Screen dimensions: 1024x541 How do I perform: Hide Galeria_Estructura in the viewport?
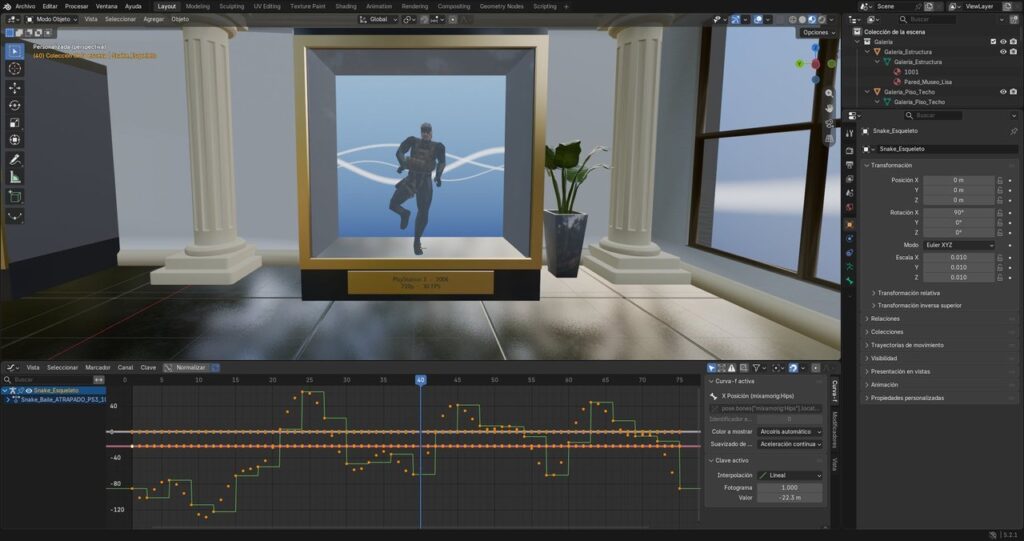1004,52
